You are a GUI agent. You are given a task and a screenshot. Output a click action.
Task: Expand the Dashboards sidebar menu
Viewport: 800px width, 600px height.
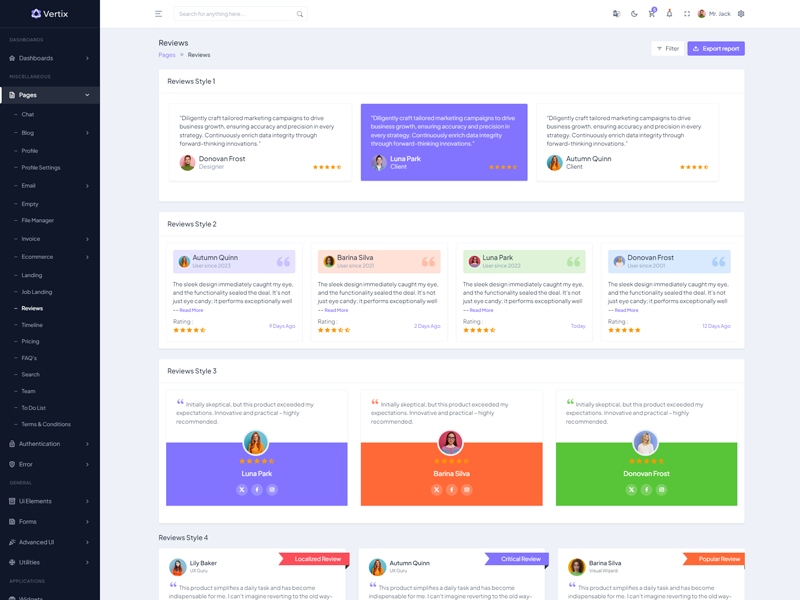tap(50, 58)
